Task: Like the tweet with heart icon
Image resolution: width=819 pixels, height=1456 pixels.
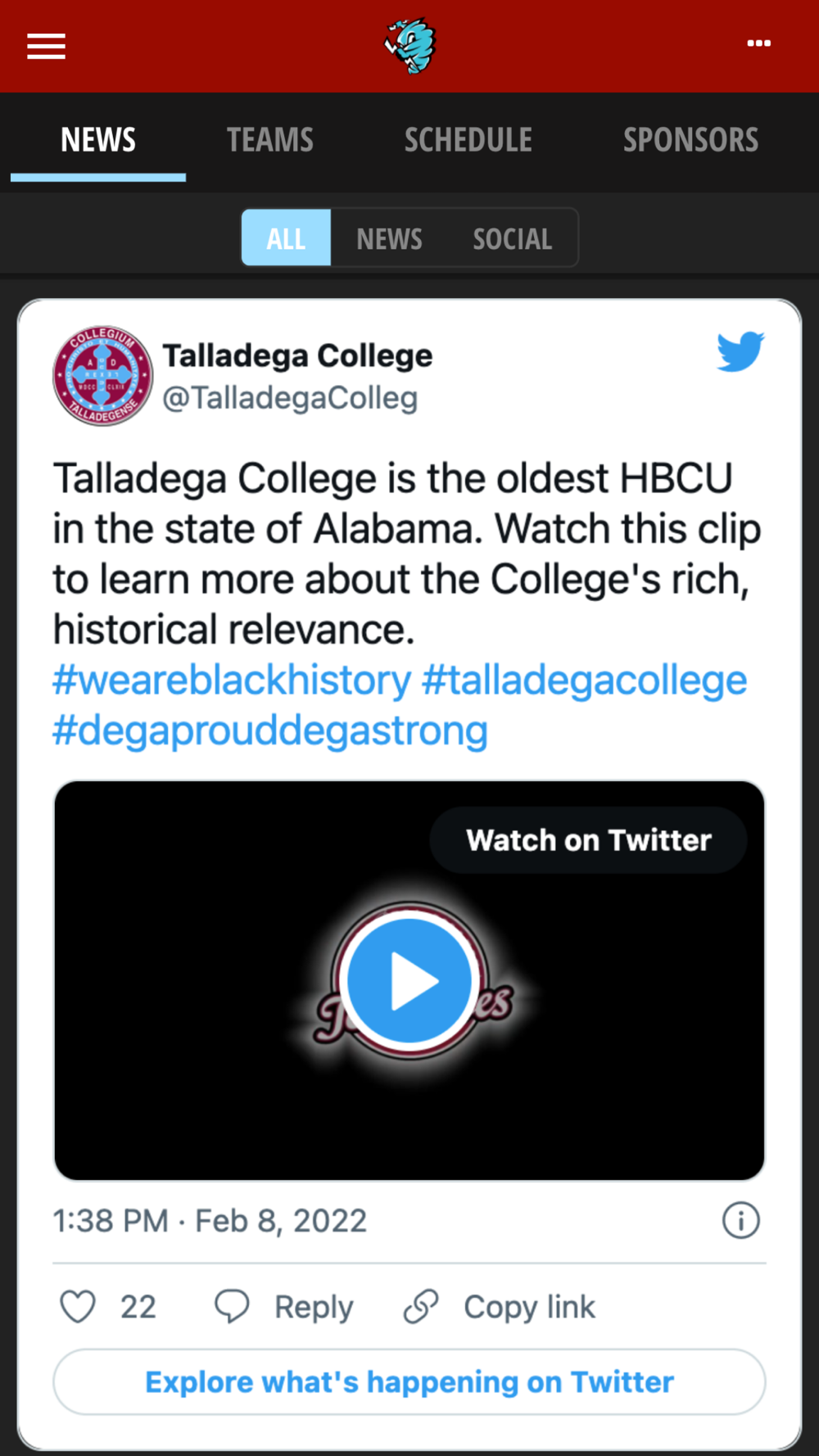Action: pyautogui.click(x=78, y=1306)
